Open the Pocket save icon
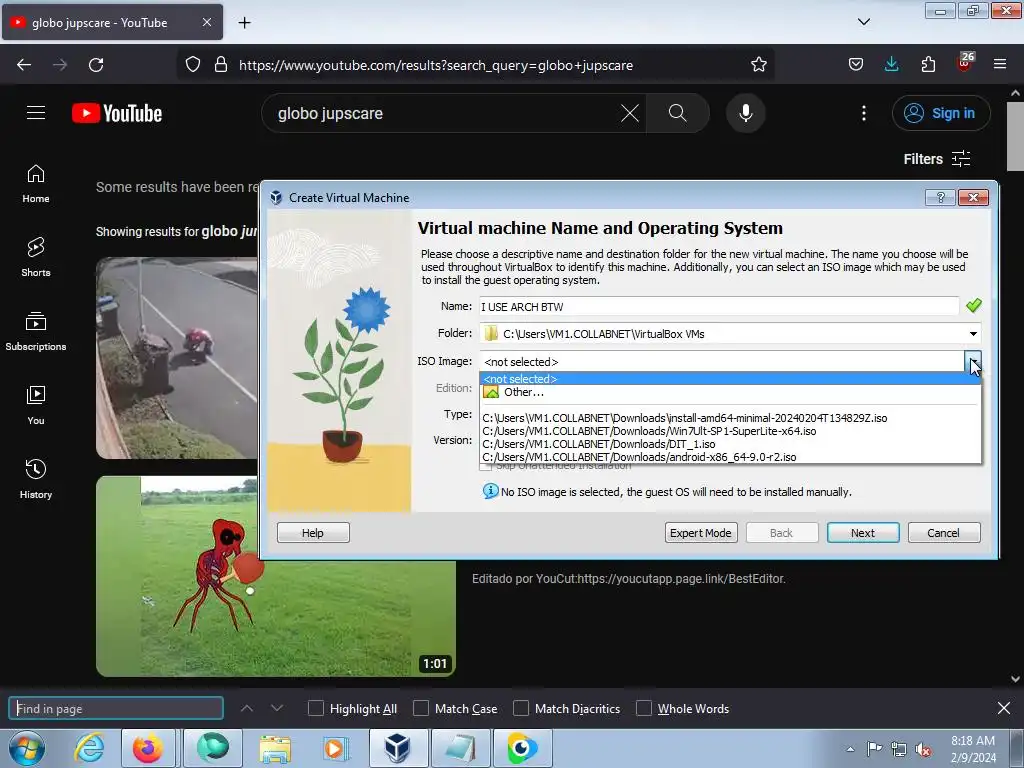 click(x=856, y=65)
